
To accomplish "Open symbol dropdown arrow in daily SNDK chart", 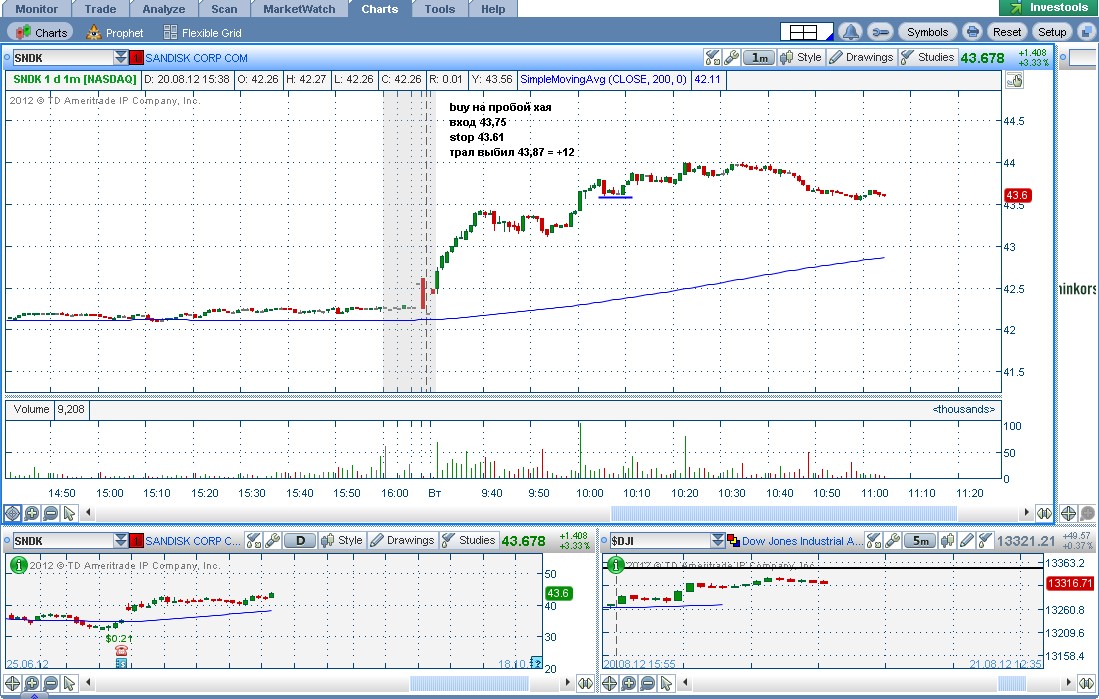I will coord(121,541).
